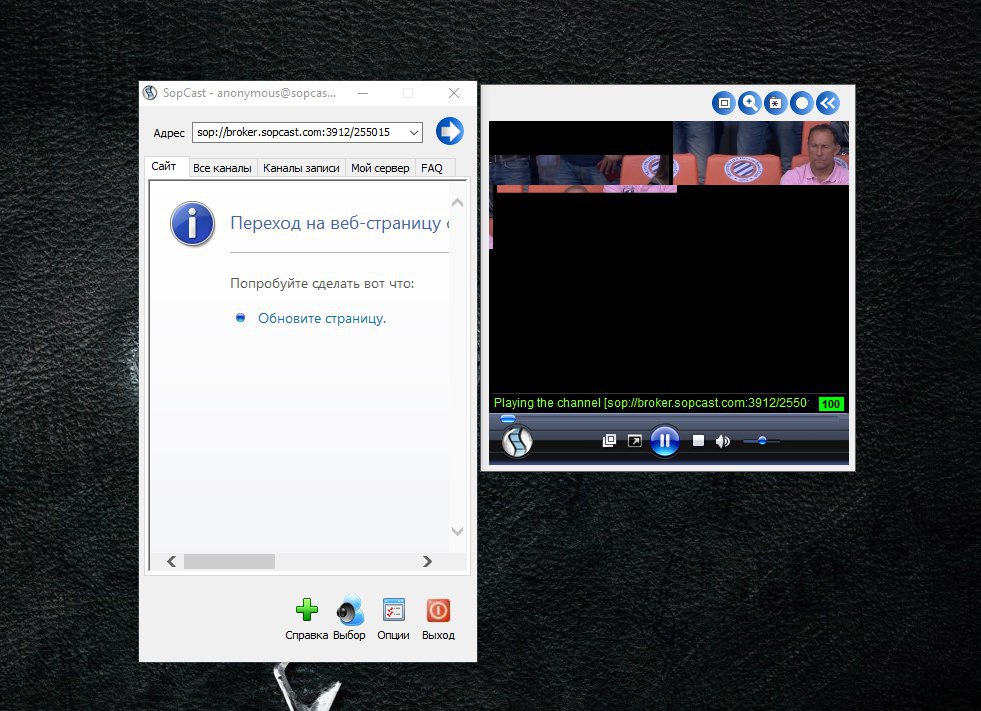Click the Переход на веб-страницу heading
Image resolution: width=981 pixels, height=711 pixels.
point(340,223)
